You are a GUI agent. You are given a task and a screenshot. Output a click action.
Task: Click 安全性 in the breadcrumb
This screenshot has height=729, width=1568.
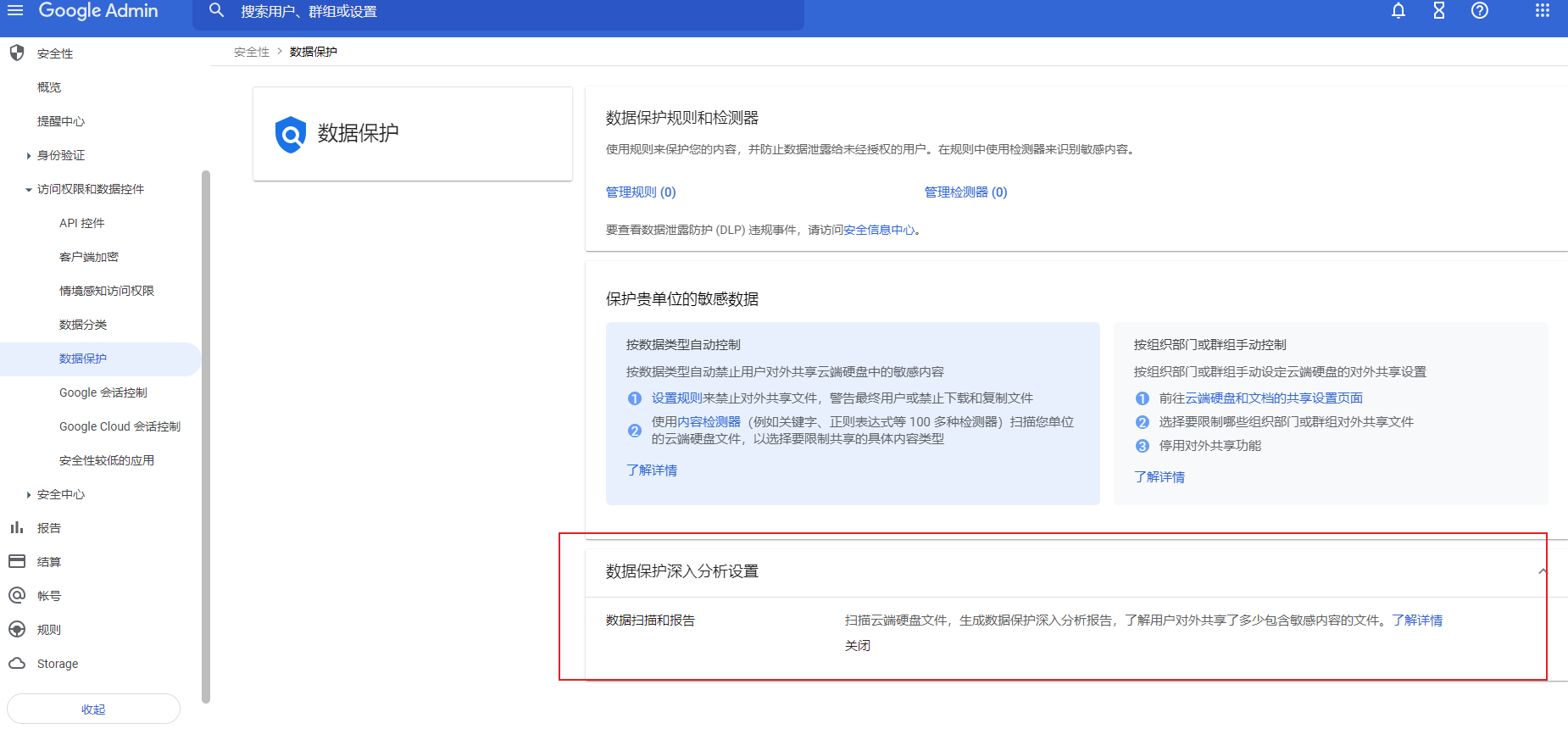click(252, 52)
